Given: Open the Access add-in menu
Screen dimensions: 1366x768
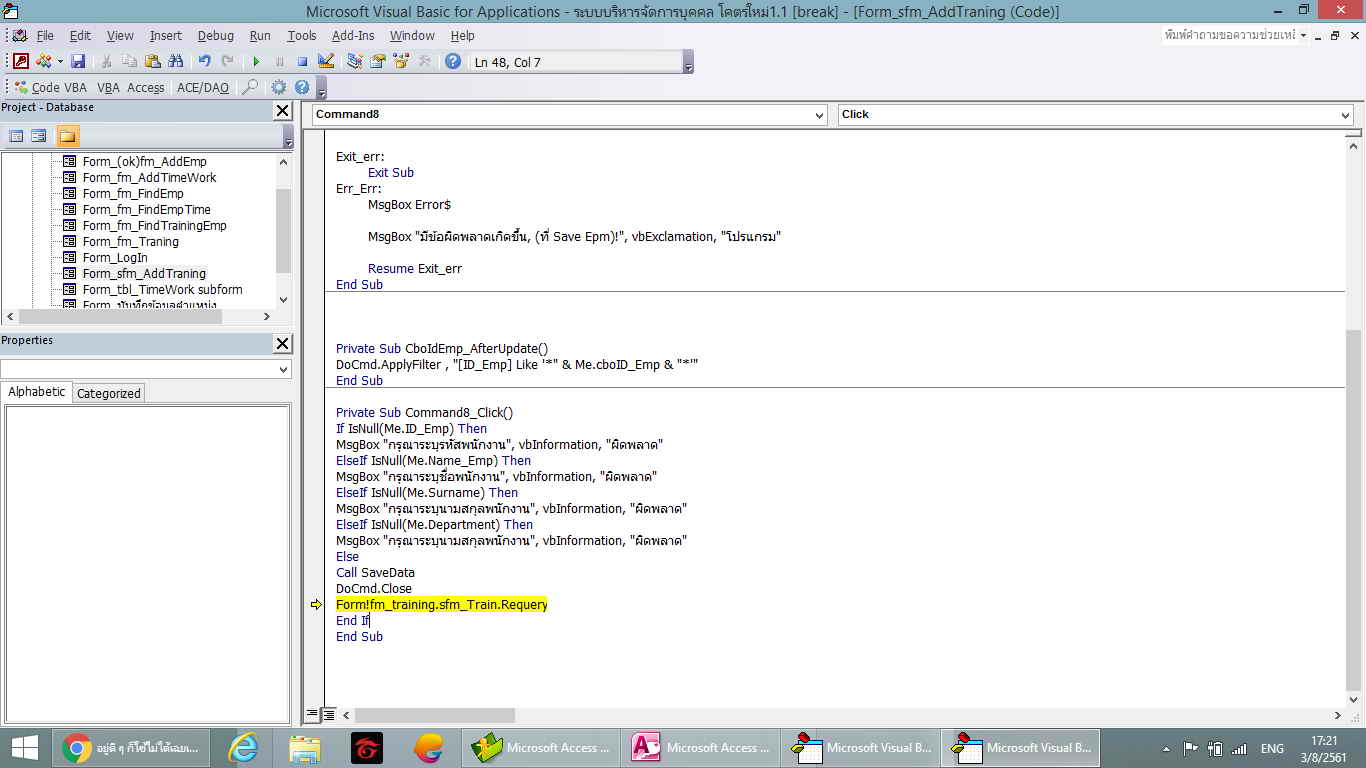Looking at the screenshot, I should 146,88.
